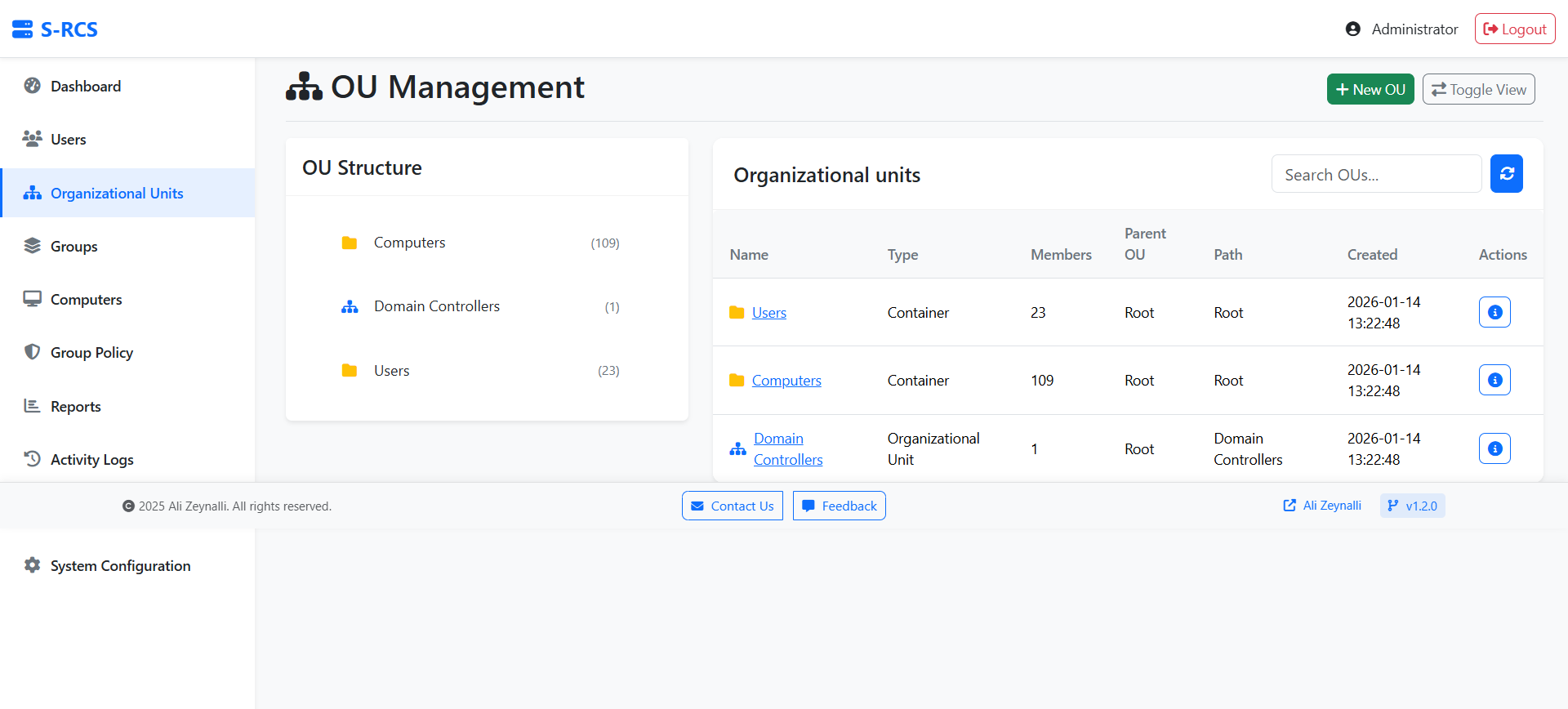View Activity Logs from sidebar
Image resolution: width=1568 pixels, height=709 pixels.
point(128,459)
